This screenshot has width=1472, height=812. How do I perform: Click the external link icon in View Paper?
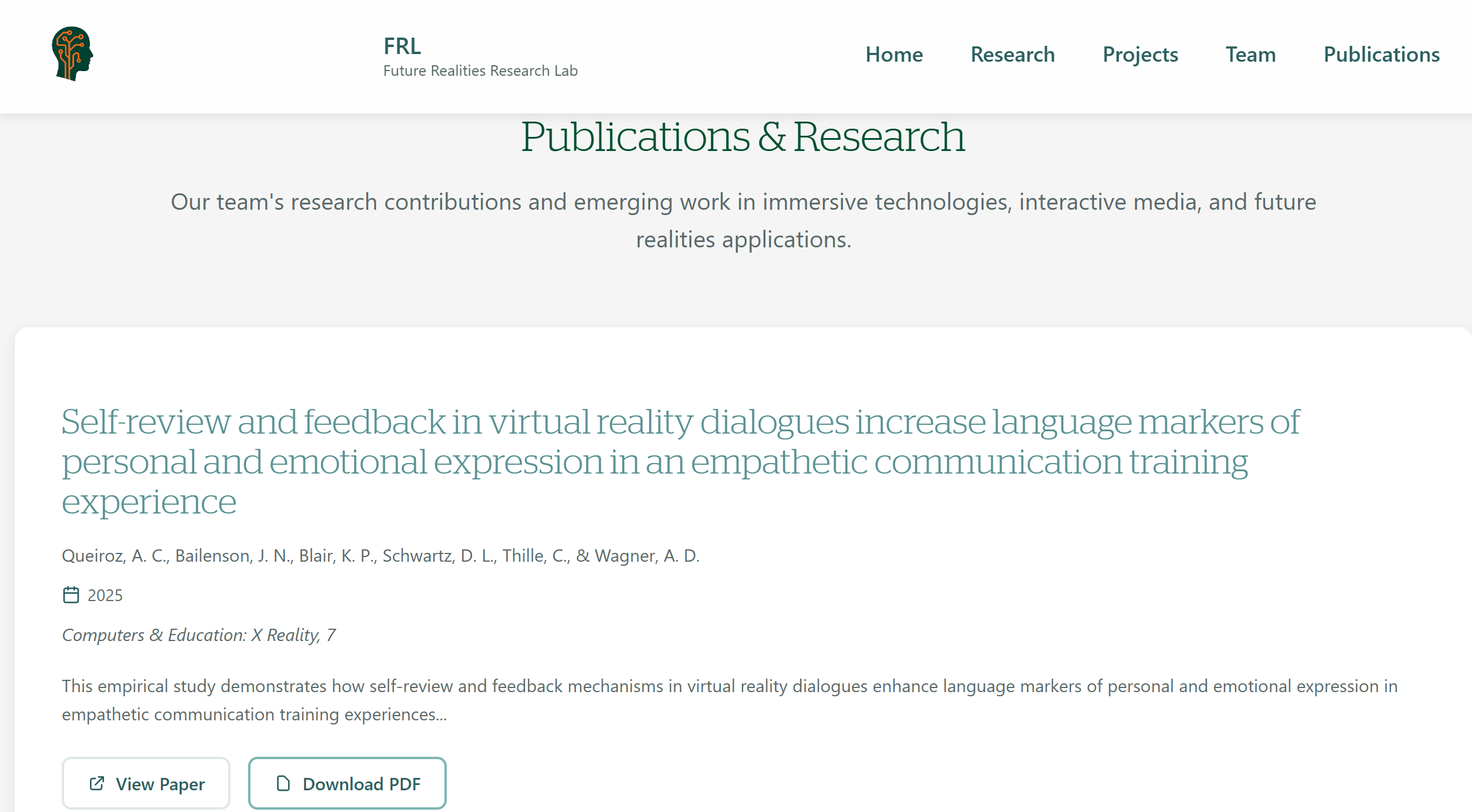coord(97,783)
